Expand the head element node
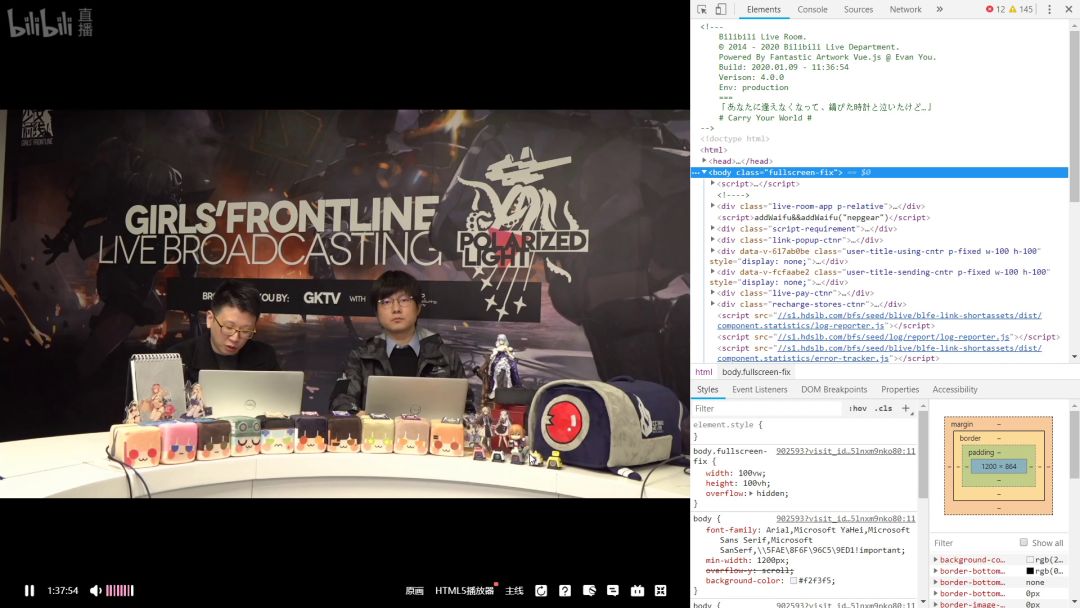Image resolution: width=1080 pixels, height=608 pixels. [x=704, y=160]
